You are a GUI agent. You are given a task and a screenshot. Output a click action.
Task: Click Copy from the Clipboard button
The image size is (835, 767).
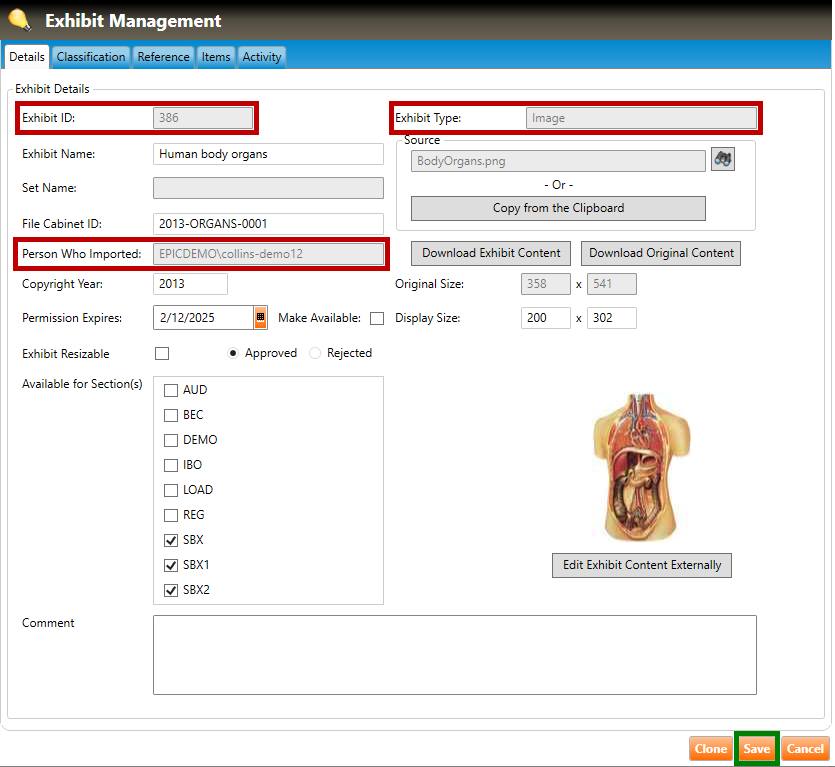558,208
